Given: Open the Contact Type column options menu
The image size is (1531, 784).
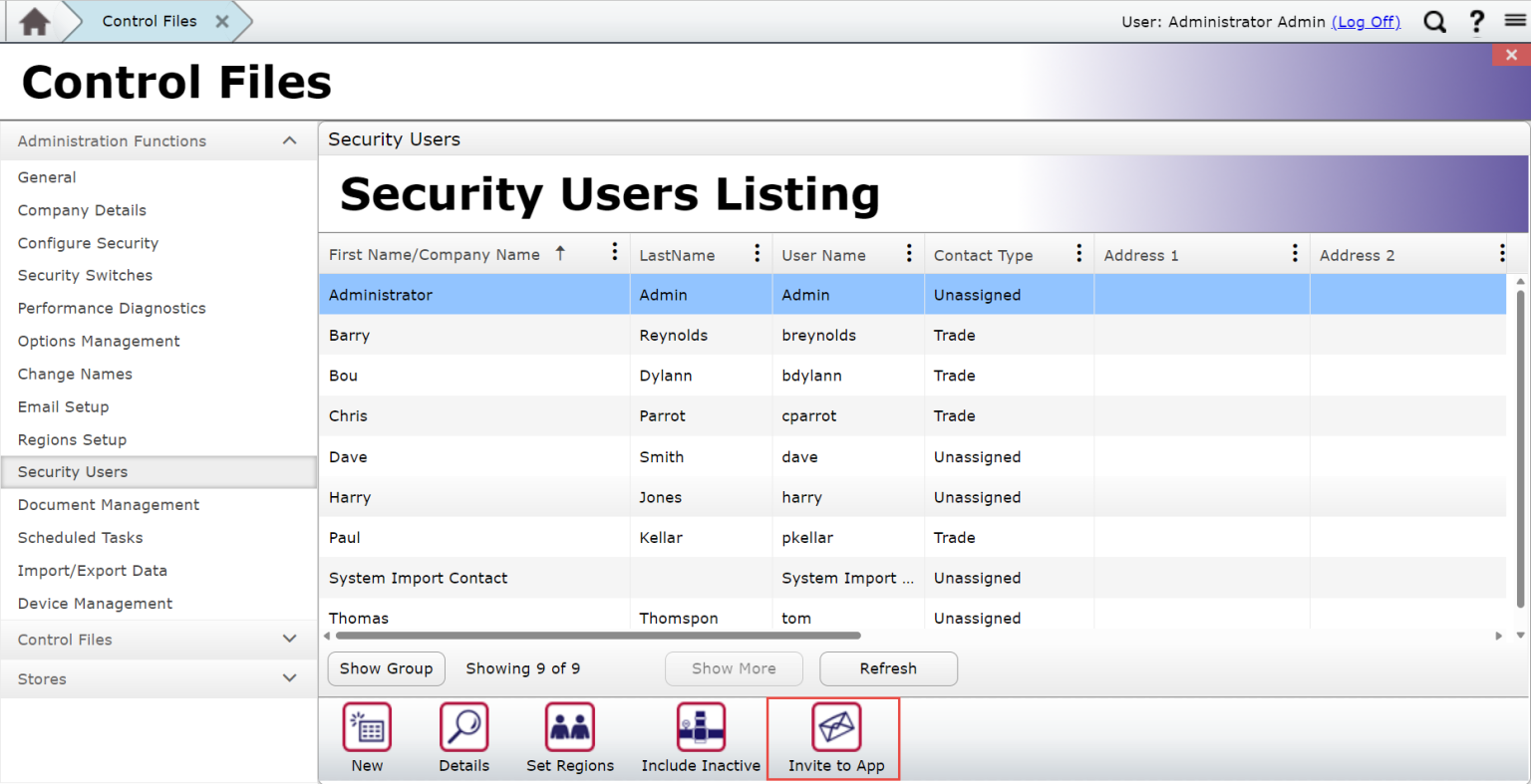Looking at the screenshot, I should [1078, 253].
